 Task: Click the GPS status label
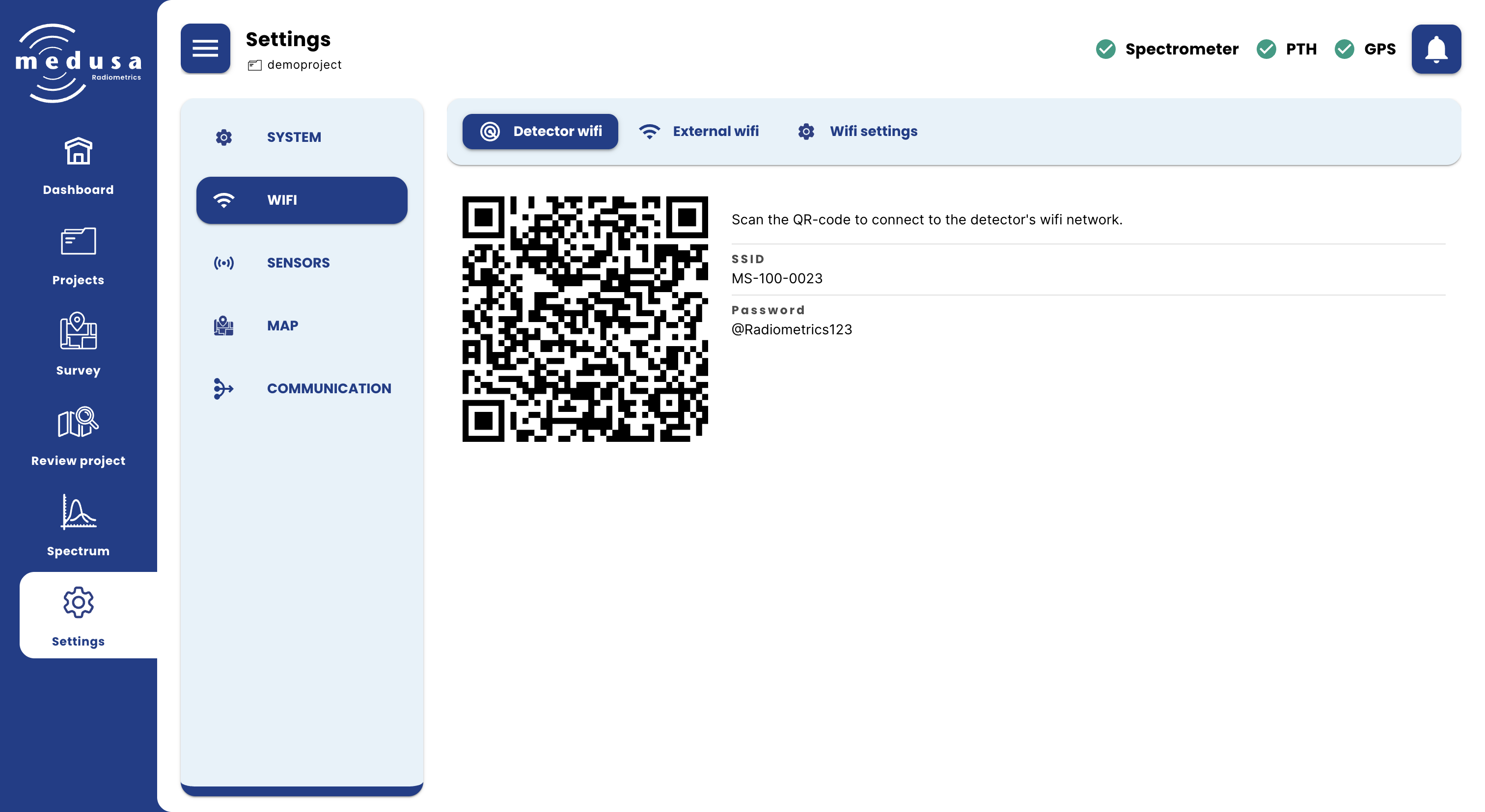point(1380,49)
